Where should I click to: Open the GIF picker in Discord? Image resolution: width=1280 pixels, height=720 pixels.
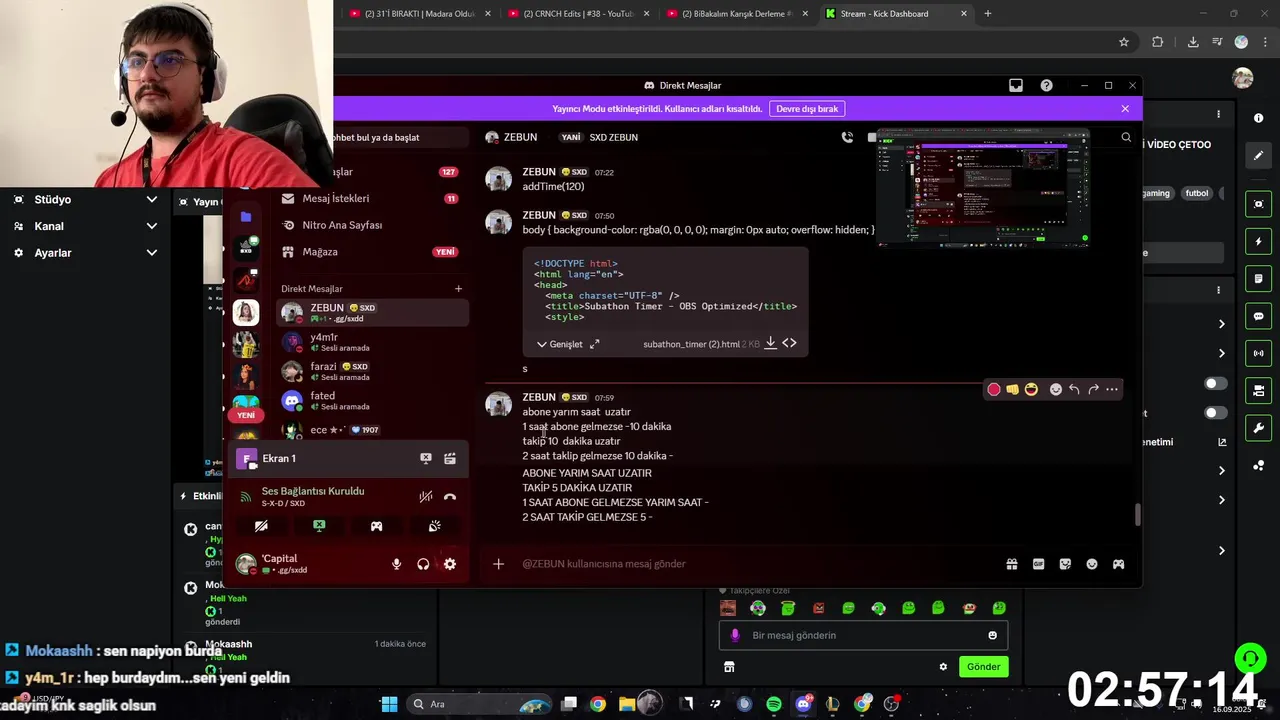pos(1039,564)
